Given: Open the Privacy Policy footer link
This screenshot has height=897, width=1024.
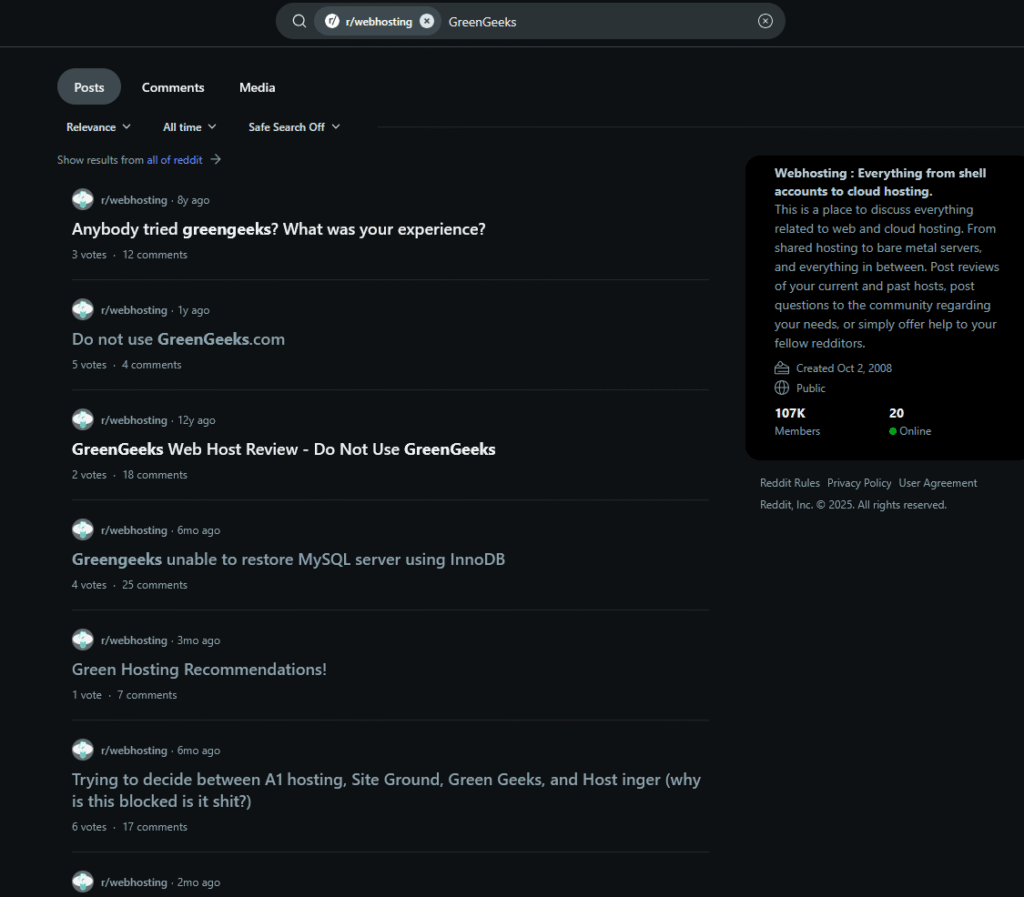Looking at the screenshot, I should pos(859,483).
